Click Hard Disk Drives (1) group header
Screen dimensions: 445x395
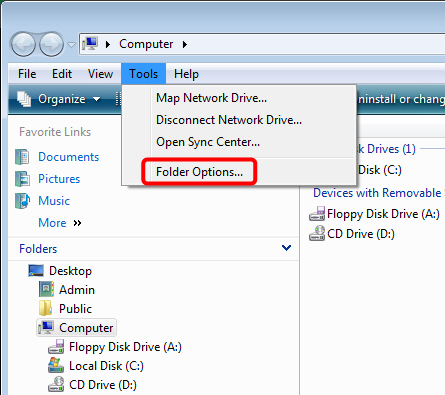387,149
